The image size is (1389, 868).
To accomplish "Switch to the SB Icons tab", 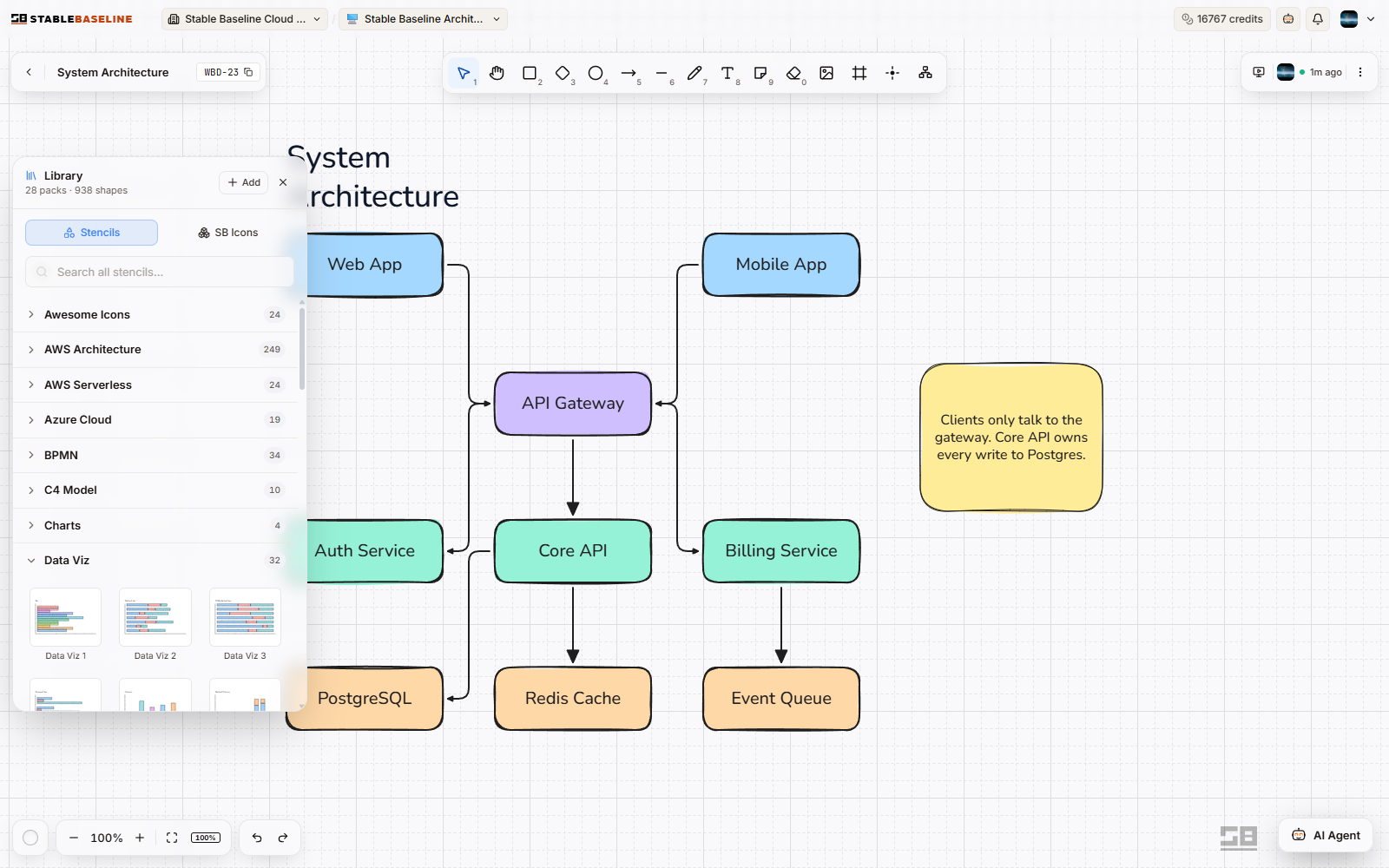I will (228, 233).
